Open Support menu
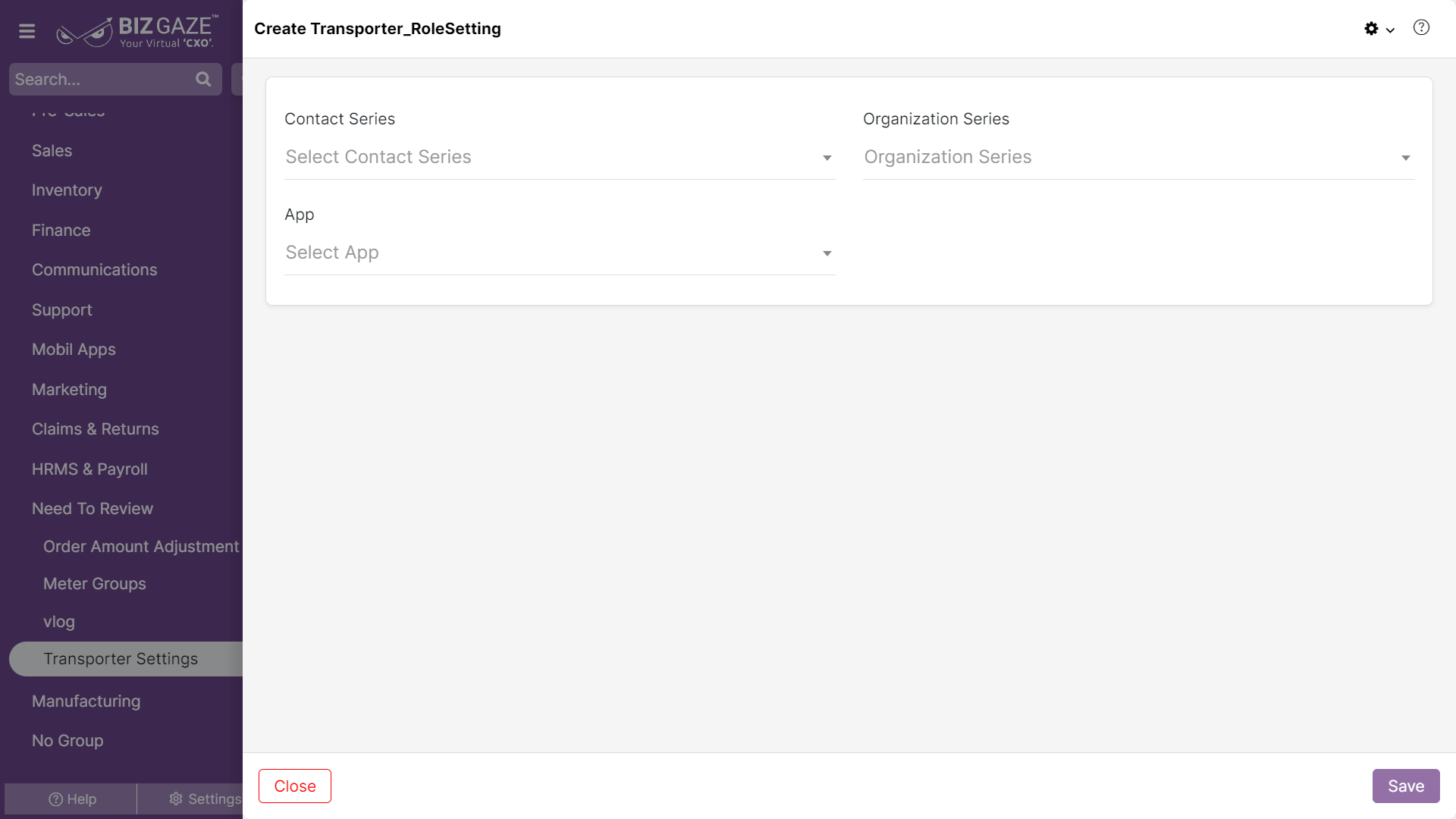 point(61,309)
